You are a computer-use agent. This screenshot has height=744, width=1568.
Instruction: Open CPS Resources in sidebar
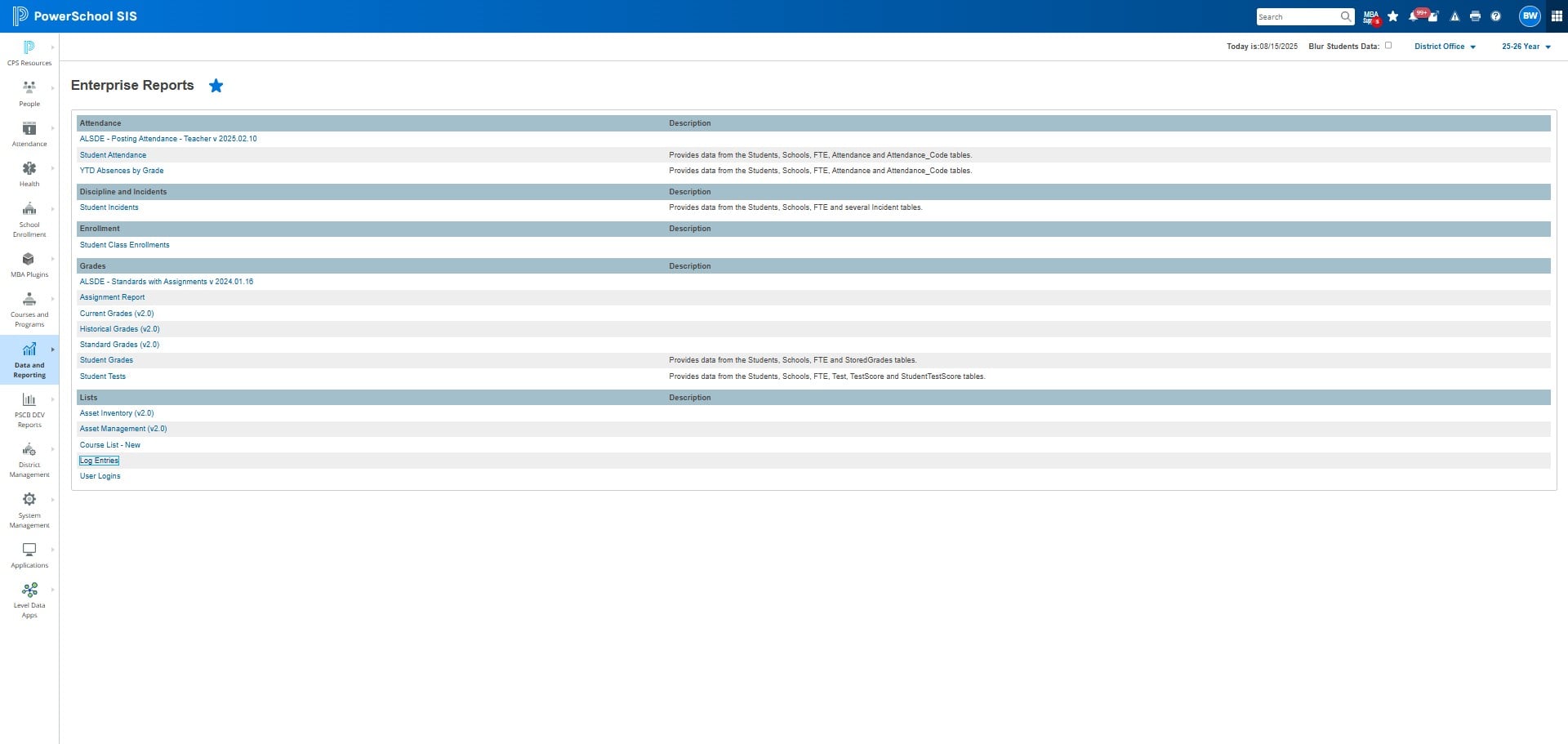point(29,53)
